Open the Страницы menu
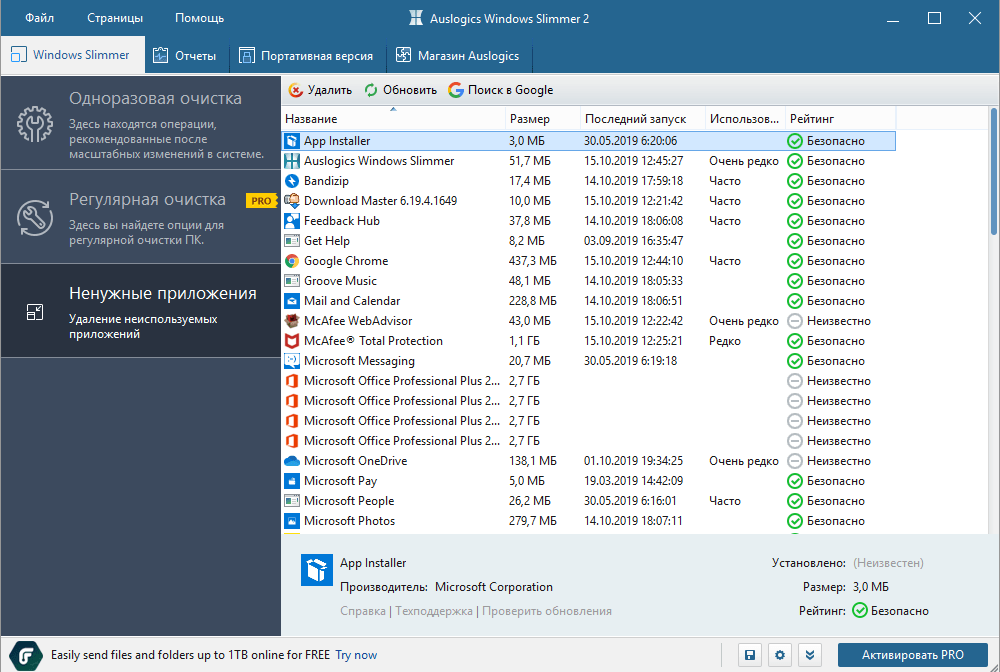Viewport: 1000px width, 672px height. pos(115,18)
